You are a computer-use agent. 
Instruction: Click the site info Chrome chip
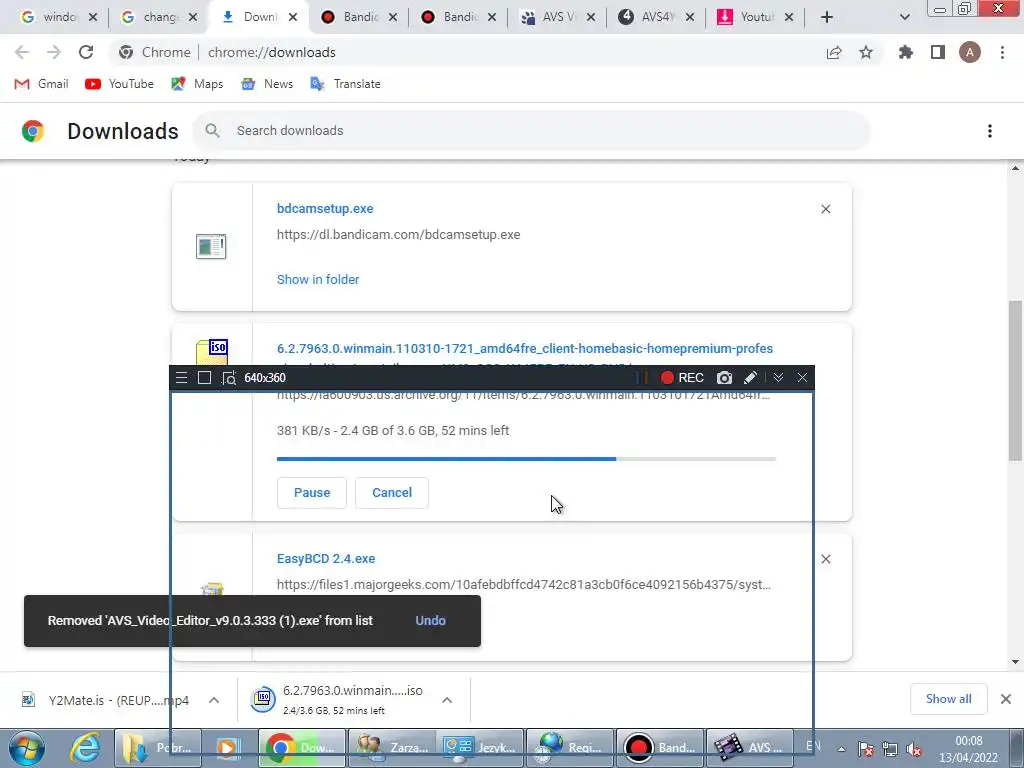[155, 52]
